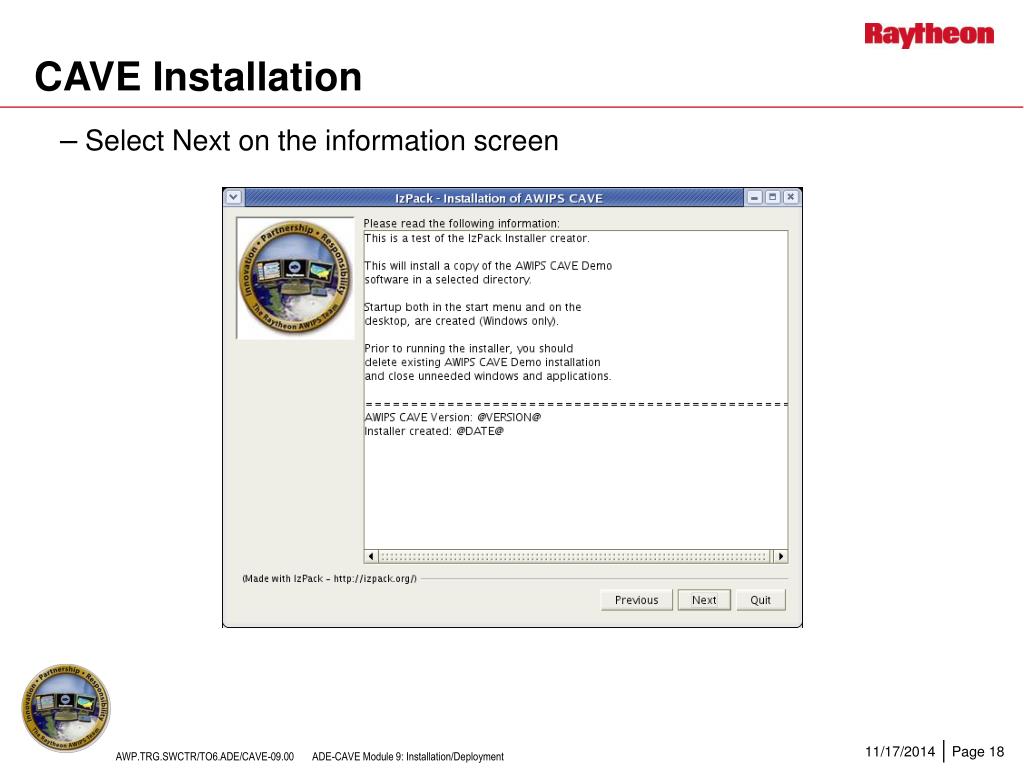
Task: Click the right arrow of horizontal scrollbar
Action: coord(780,556)
